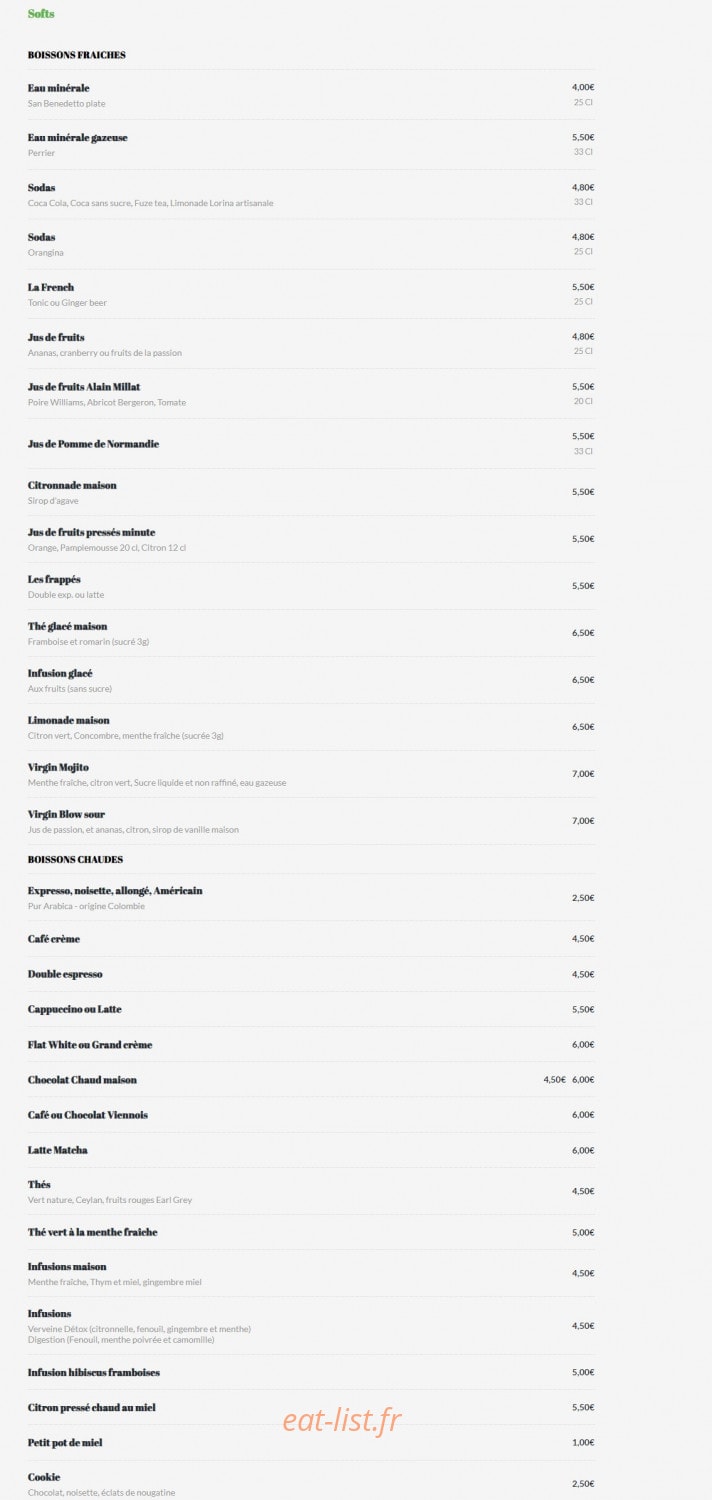This screenshot has height=1500, width=712.
Task: Click the Latte Matcha item
Action: pyautogui.click(x=57, y=1151)
